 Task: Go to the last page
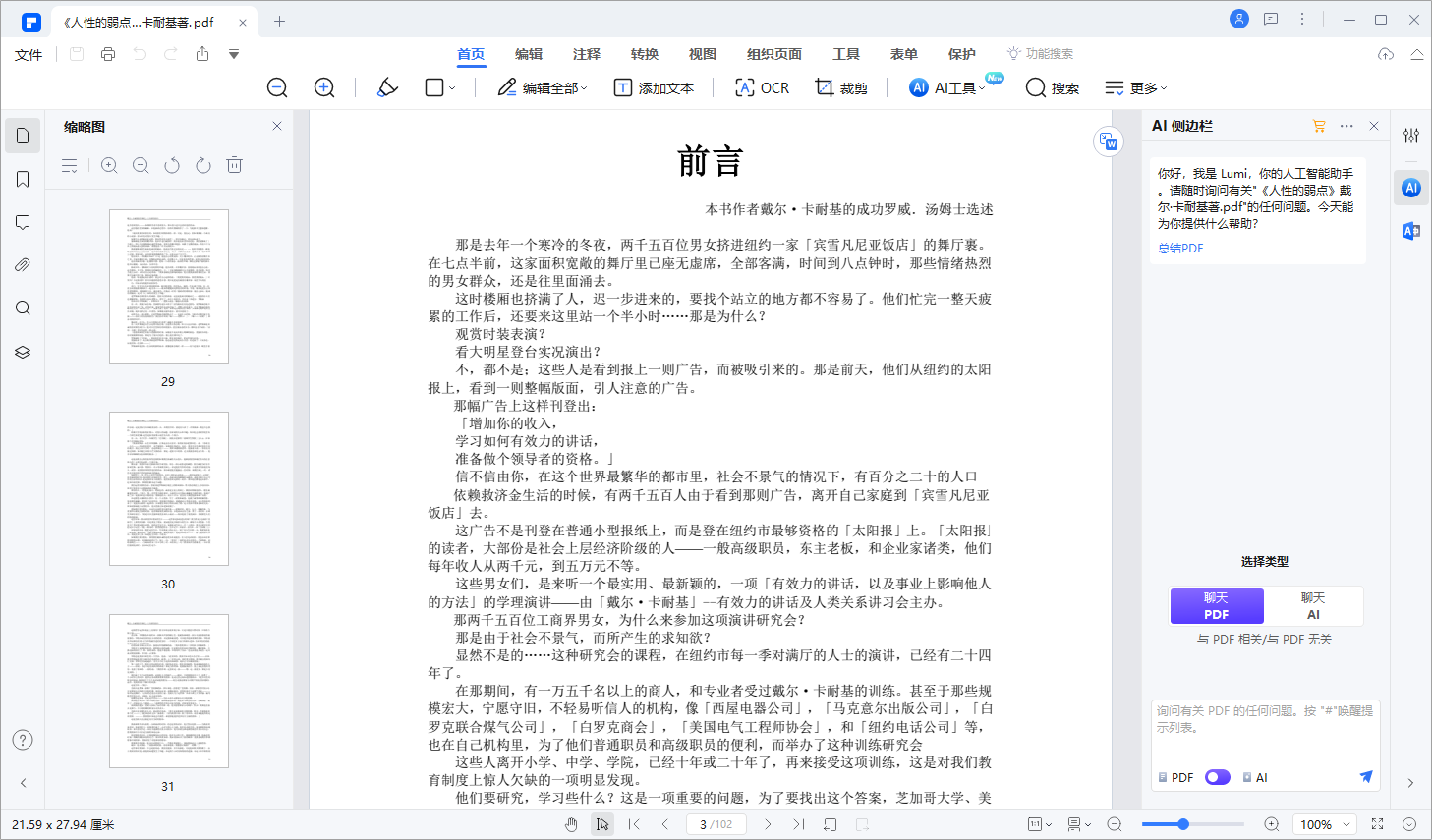799,824
